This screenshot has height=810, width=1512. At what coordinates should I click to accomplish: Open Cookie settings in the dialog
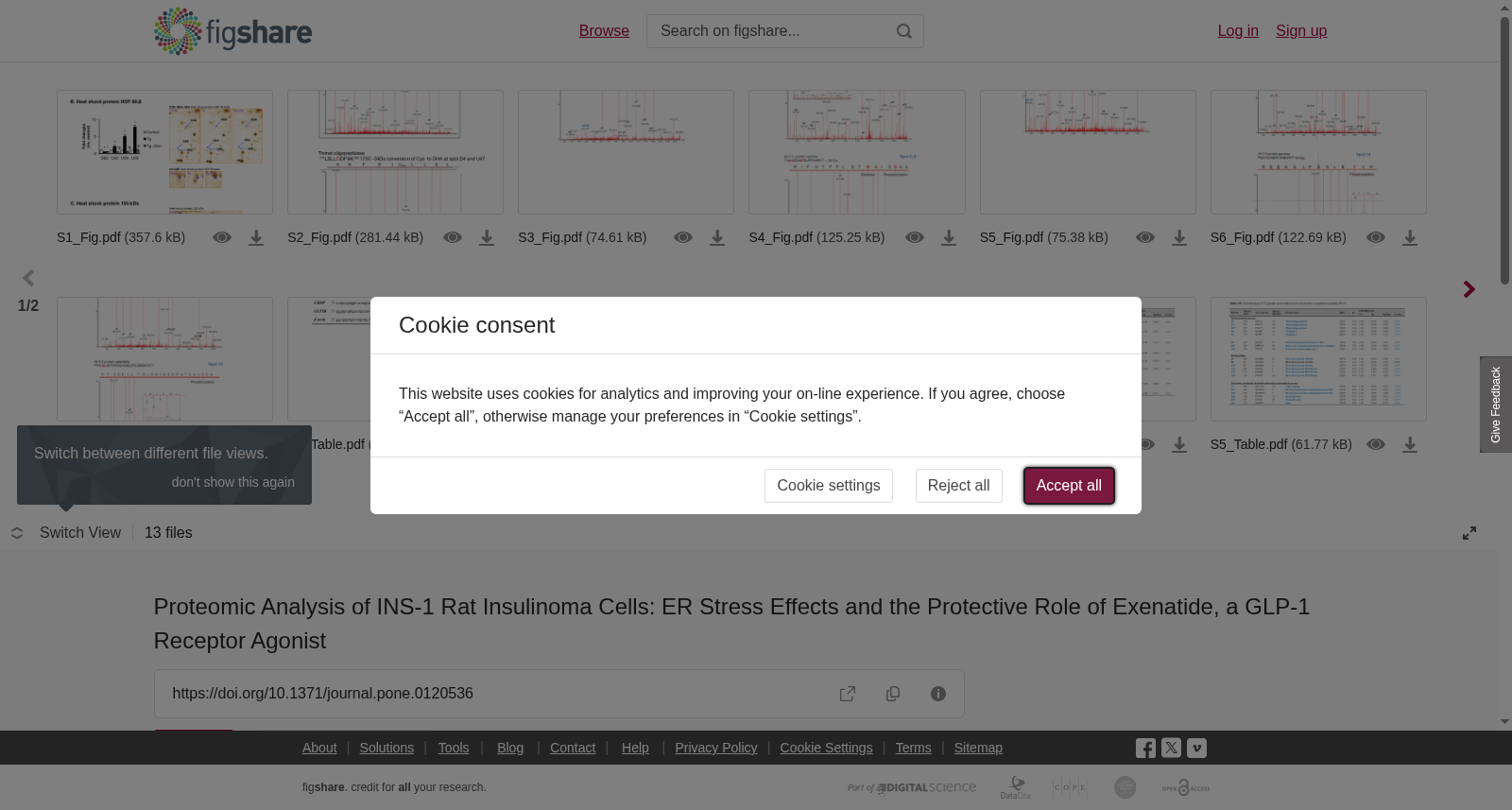[829, 486]
